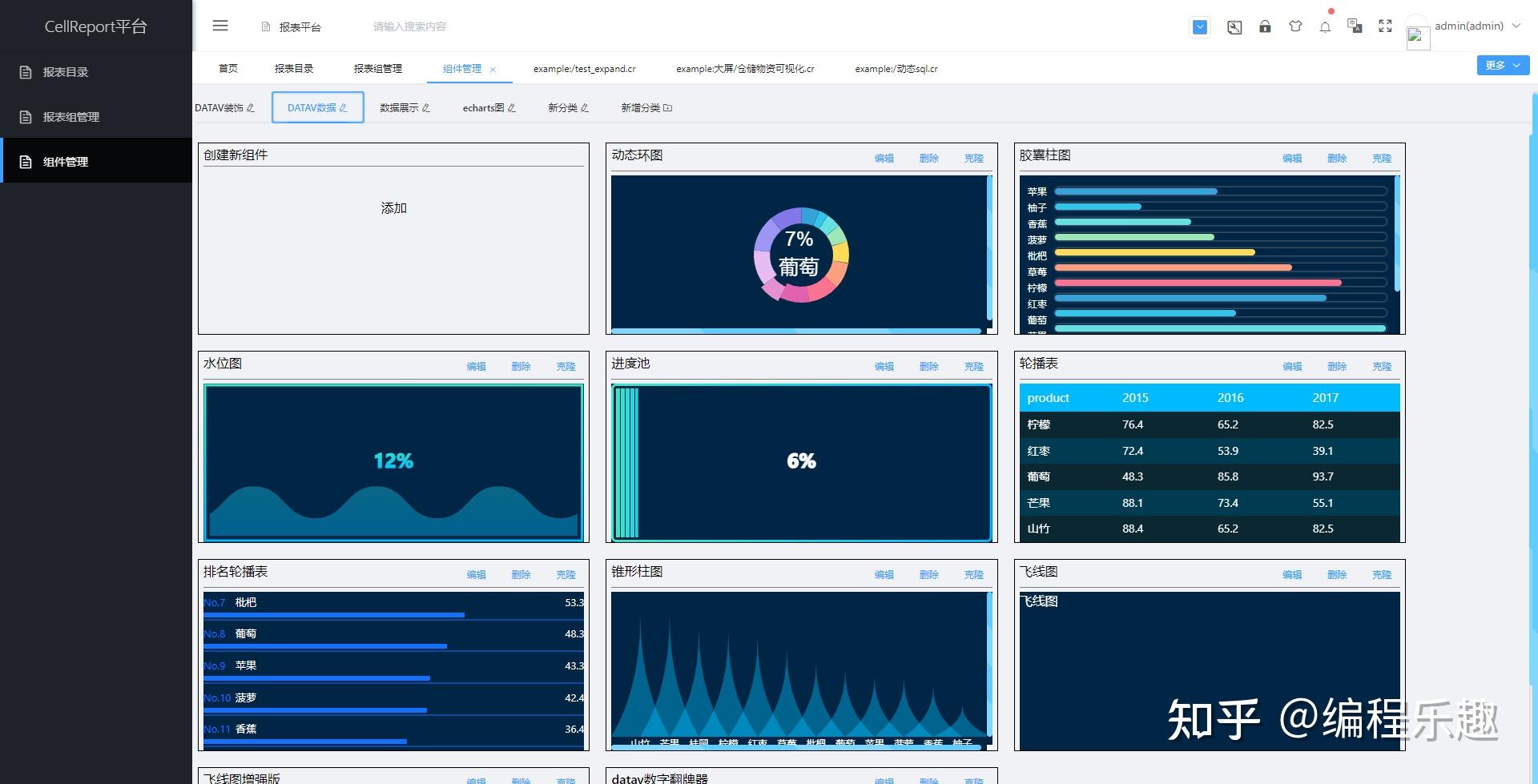
Task: Open the theme shirt icon
Action: click(x=1295, y=26)
